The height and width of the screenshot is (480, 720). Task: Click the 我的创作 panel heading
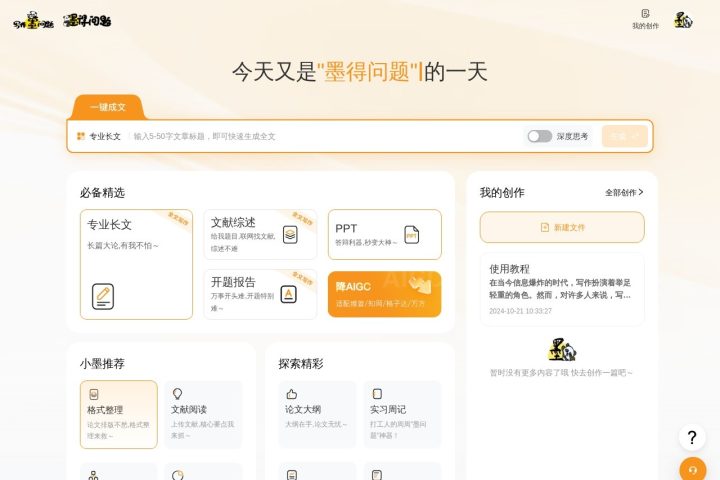pos(502,192)
